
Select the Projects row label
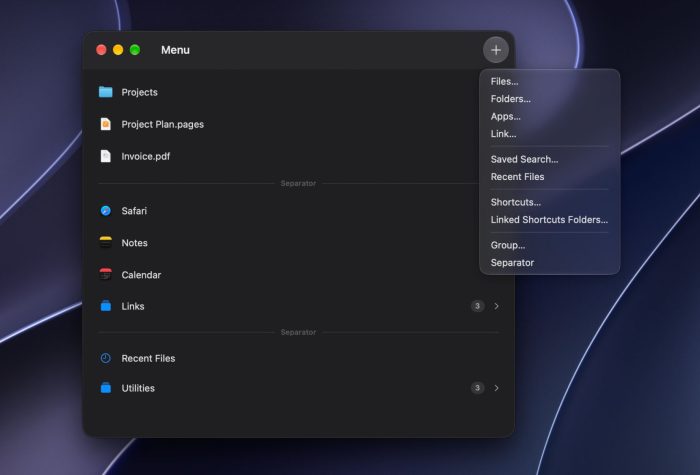[139, 92]
